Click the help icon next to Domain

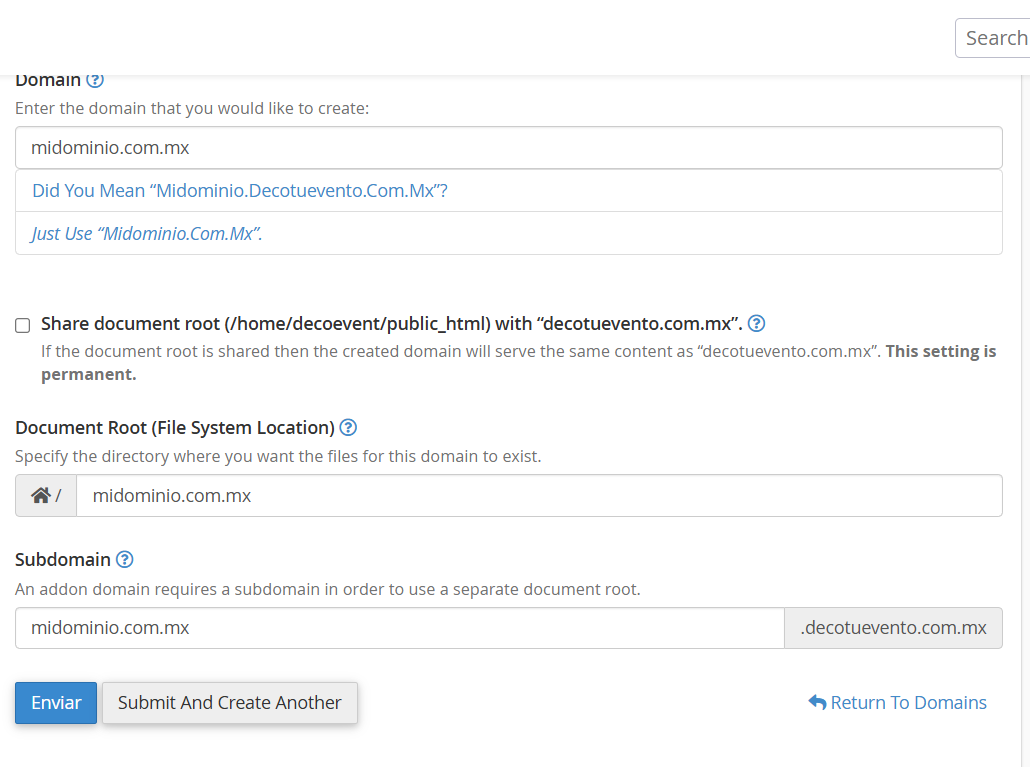pos(95,80)
